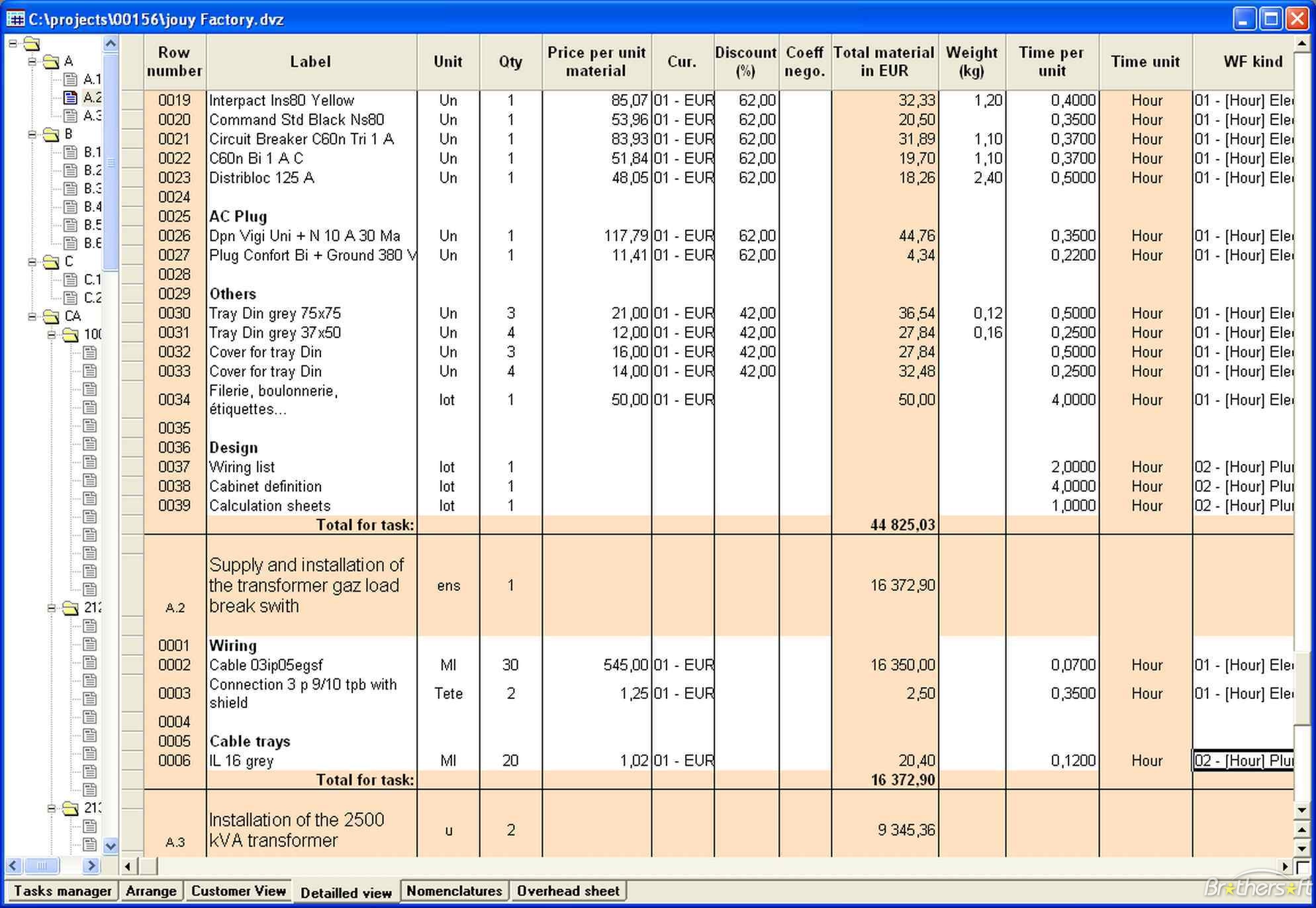Viewport: 1316px width, 908px height.
Task: Click the folder icon of node CA
Action: 52,316
